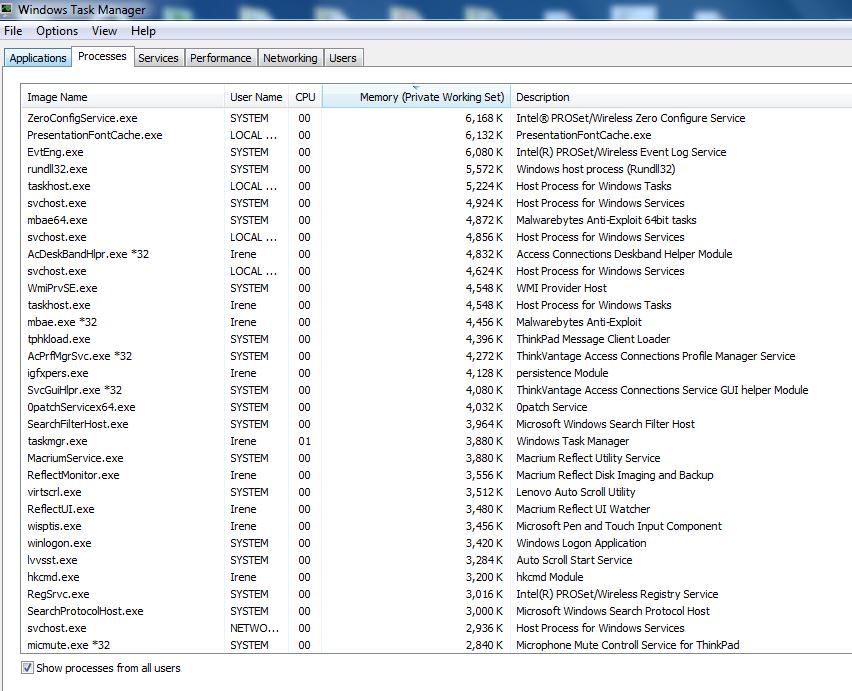Viewport: 852px width, 691px height.
Task: Select the winlogon.exe process row
Action: coord(59,543)
